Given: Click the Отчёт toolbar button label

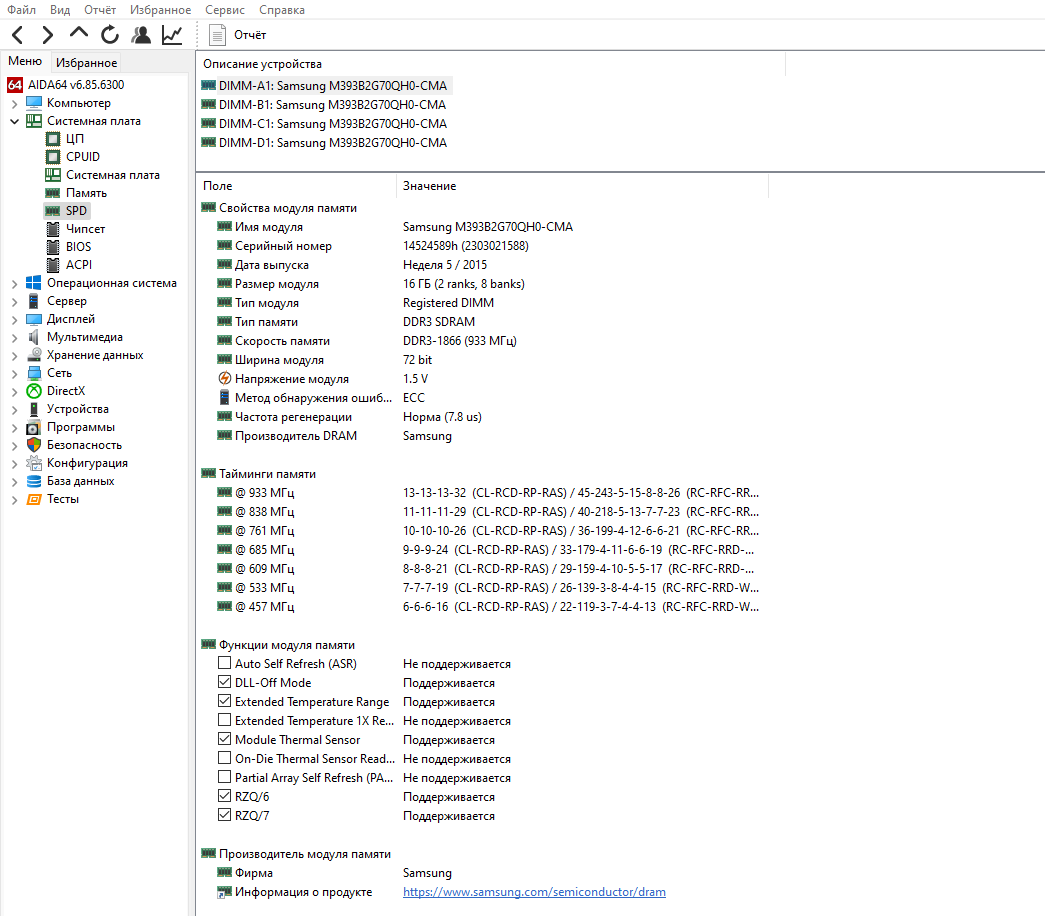Looking at the screenshot, I should [x=250, y=35].
